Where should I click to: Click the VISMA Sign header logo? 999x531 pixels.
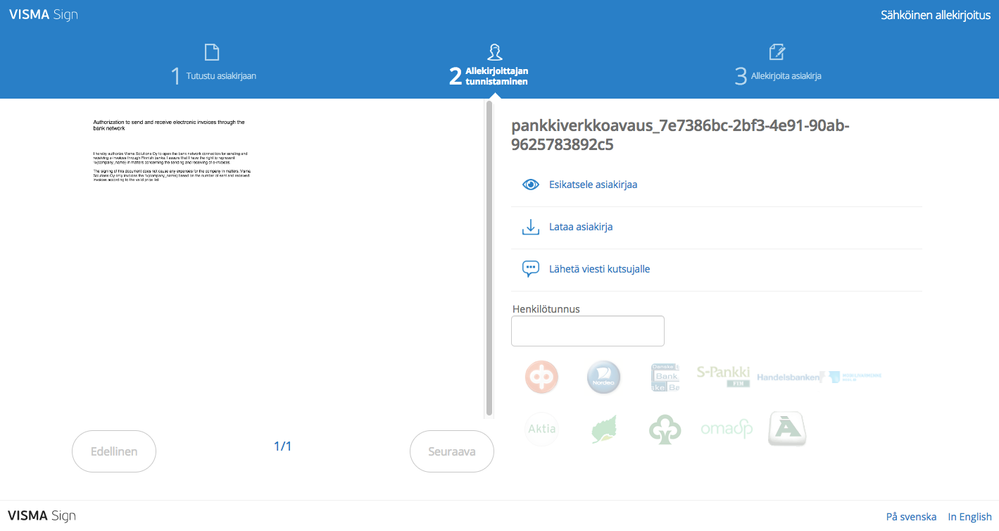coord(43,15)
